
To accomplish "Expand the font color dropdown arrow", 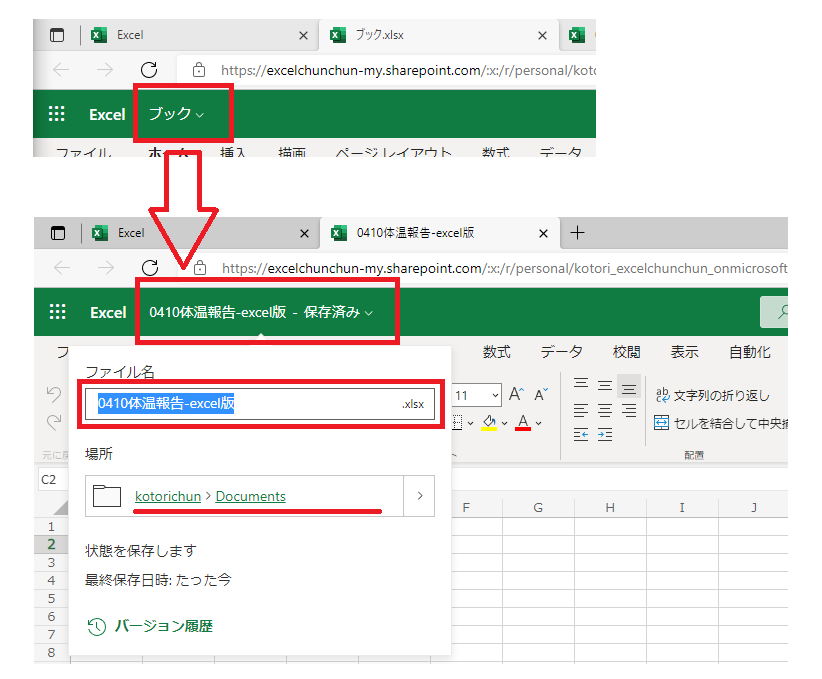I will [x=538, y=423].
